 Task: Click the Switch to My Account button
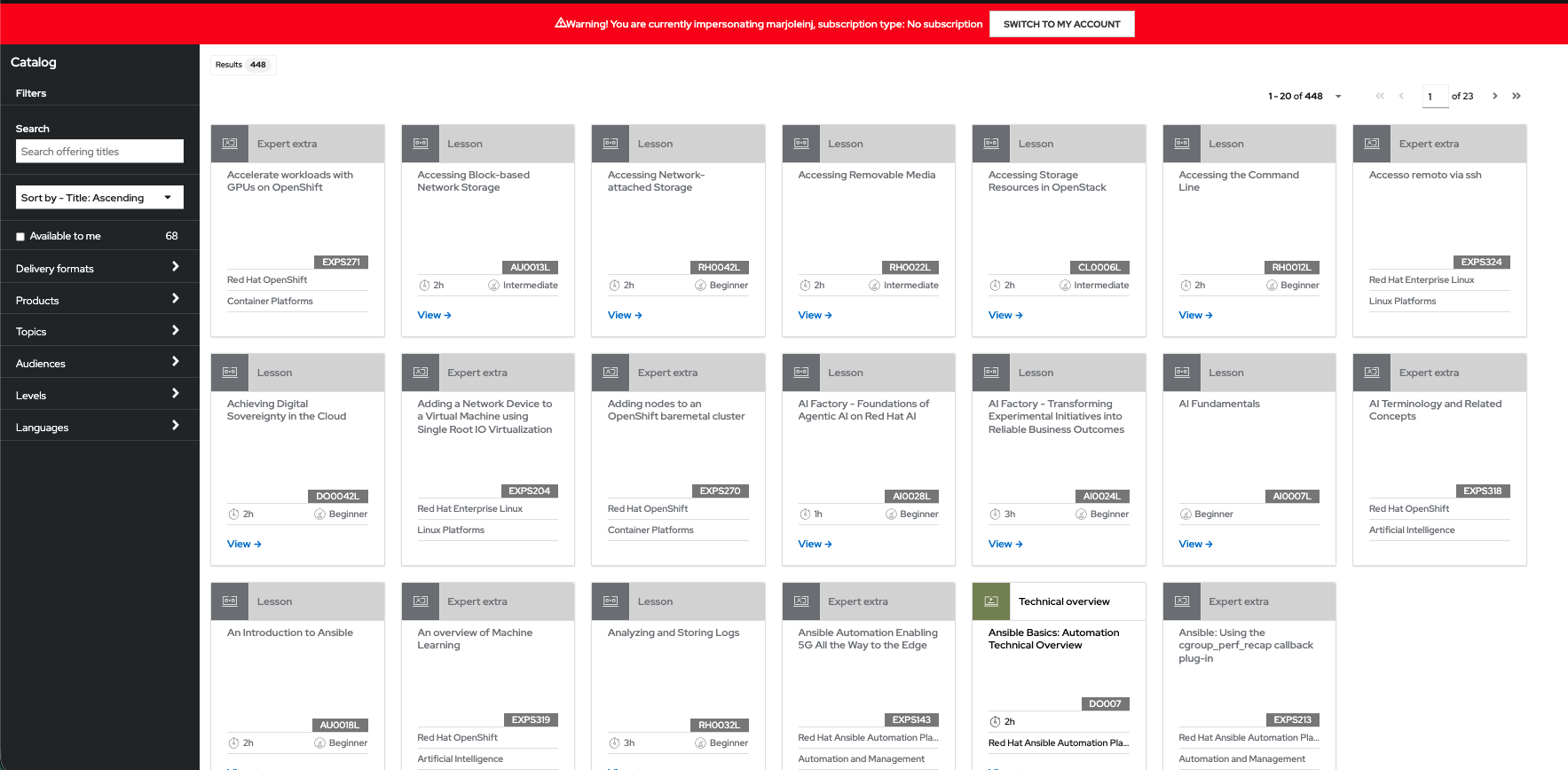(1062, 24)
